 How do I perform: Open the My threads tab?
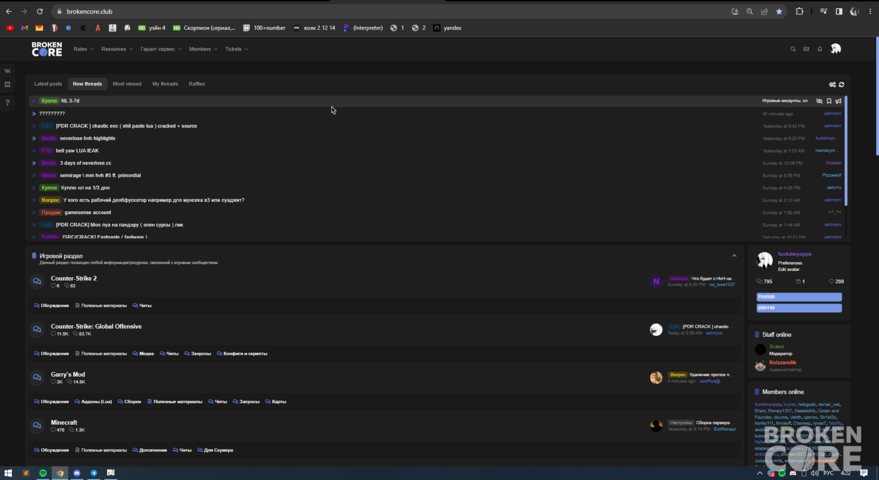165,84
